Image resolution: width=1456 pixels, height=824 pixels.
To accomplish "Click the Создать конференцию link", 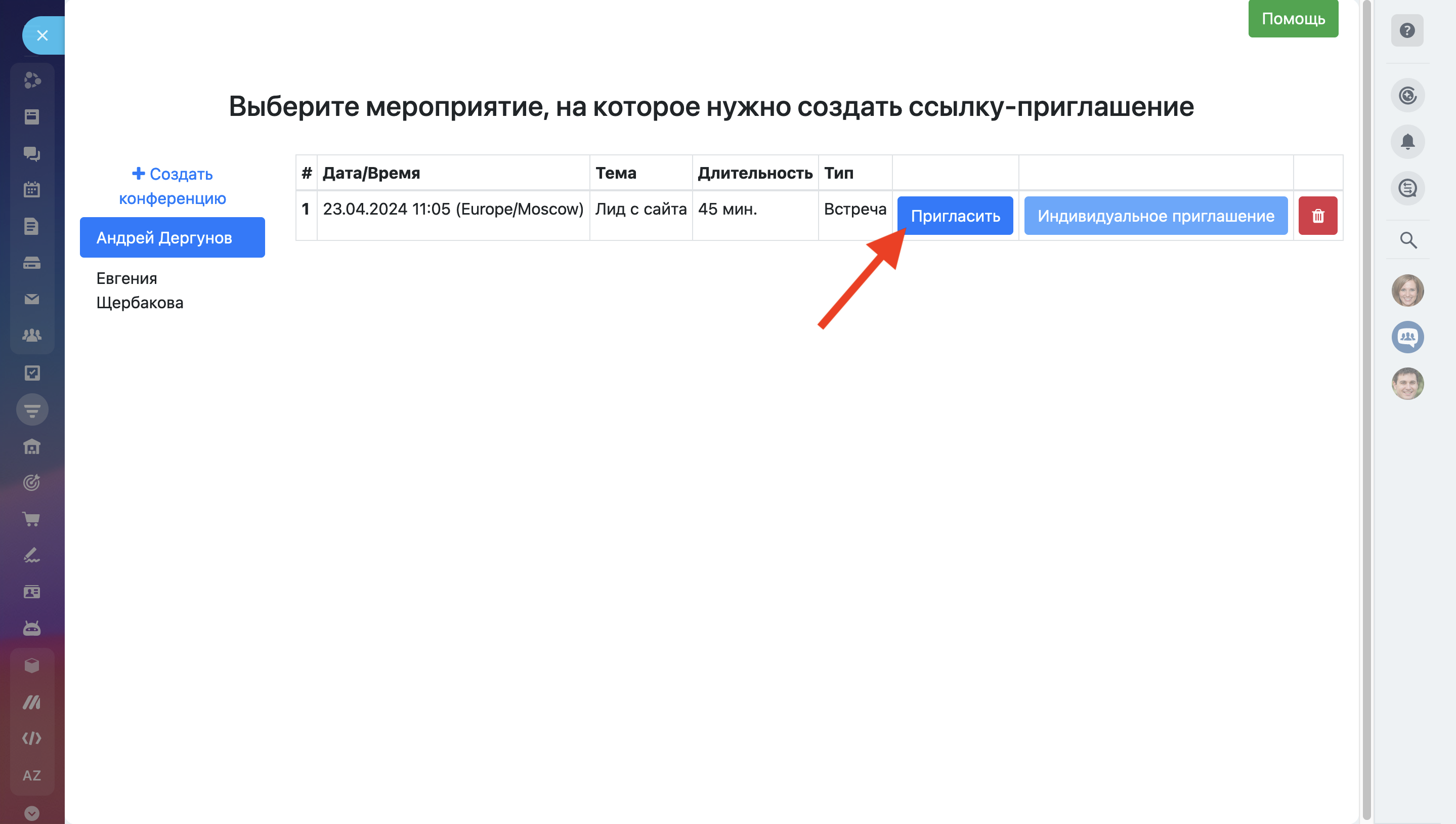I will (172, 186).
